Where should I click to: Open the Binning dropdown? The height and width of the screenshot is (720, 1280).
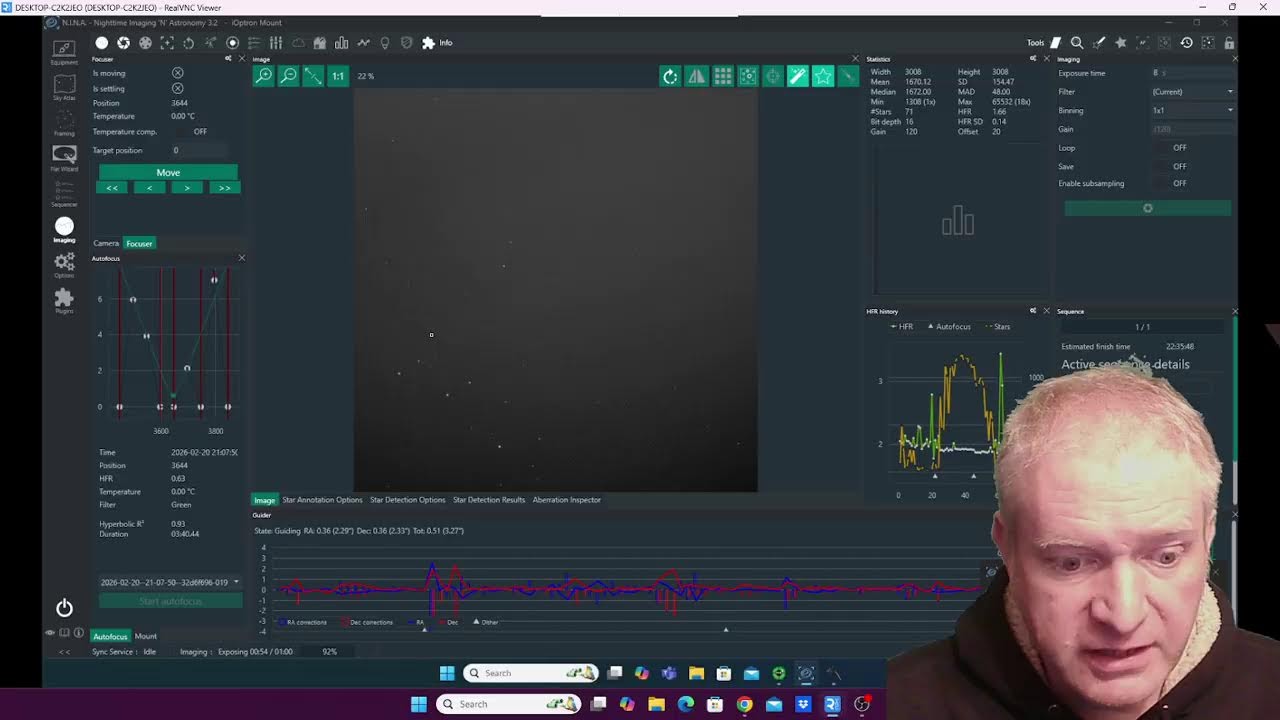coord(1192,111)
